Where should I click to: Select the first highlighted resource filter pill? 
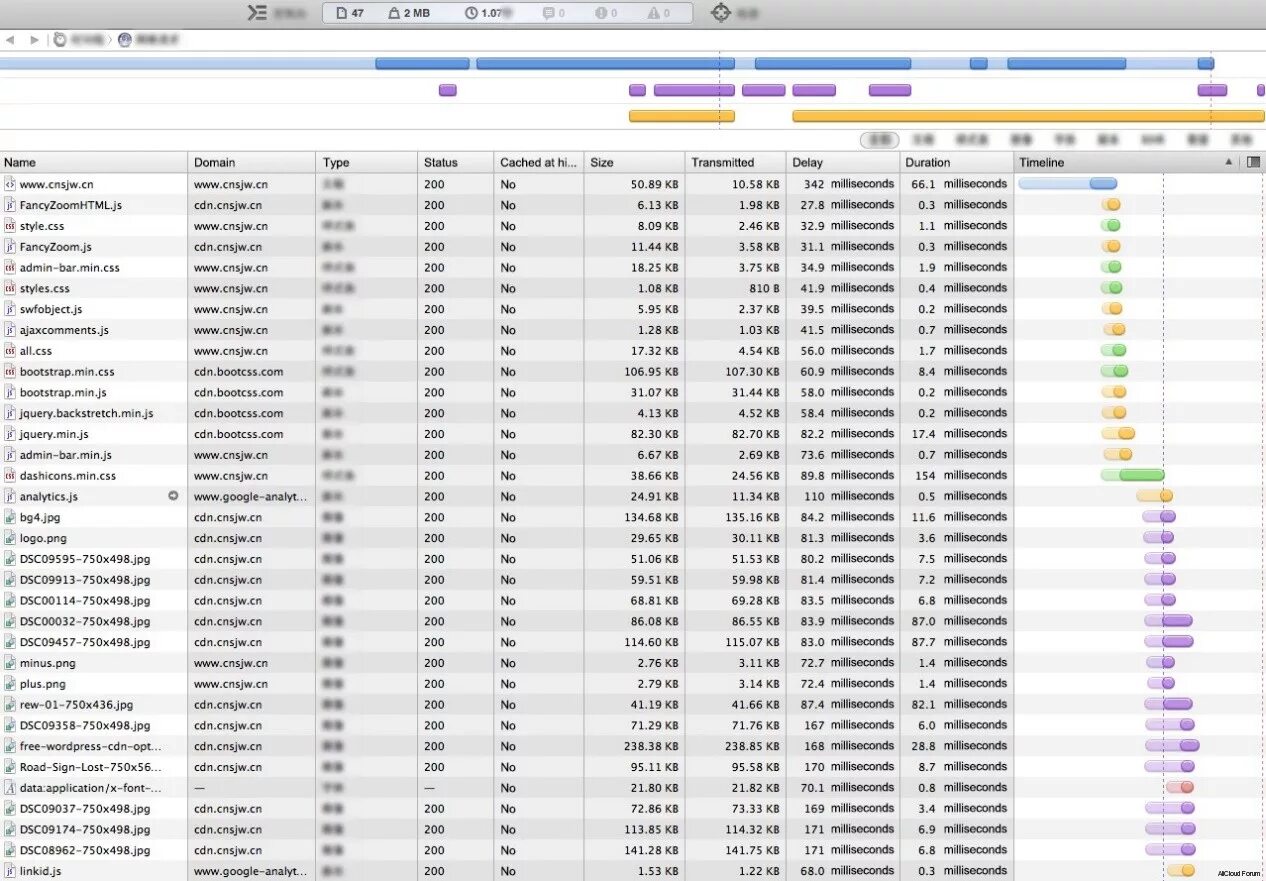point(879,140)
